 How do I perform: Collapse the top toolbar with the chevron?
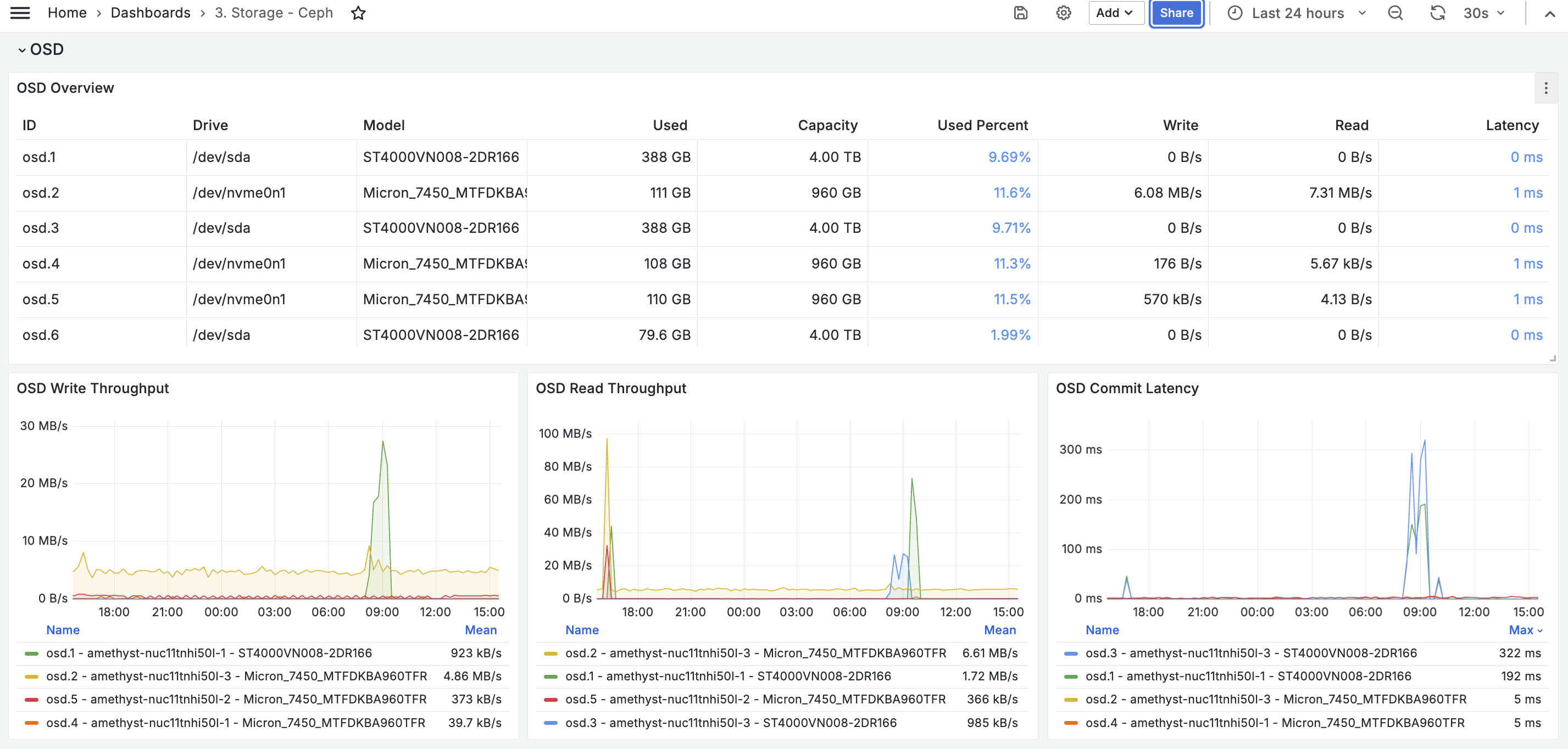pyautogui.click(x=1550, y=13)
